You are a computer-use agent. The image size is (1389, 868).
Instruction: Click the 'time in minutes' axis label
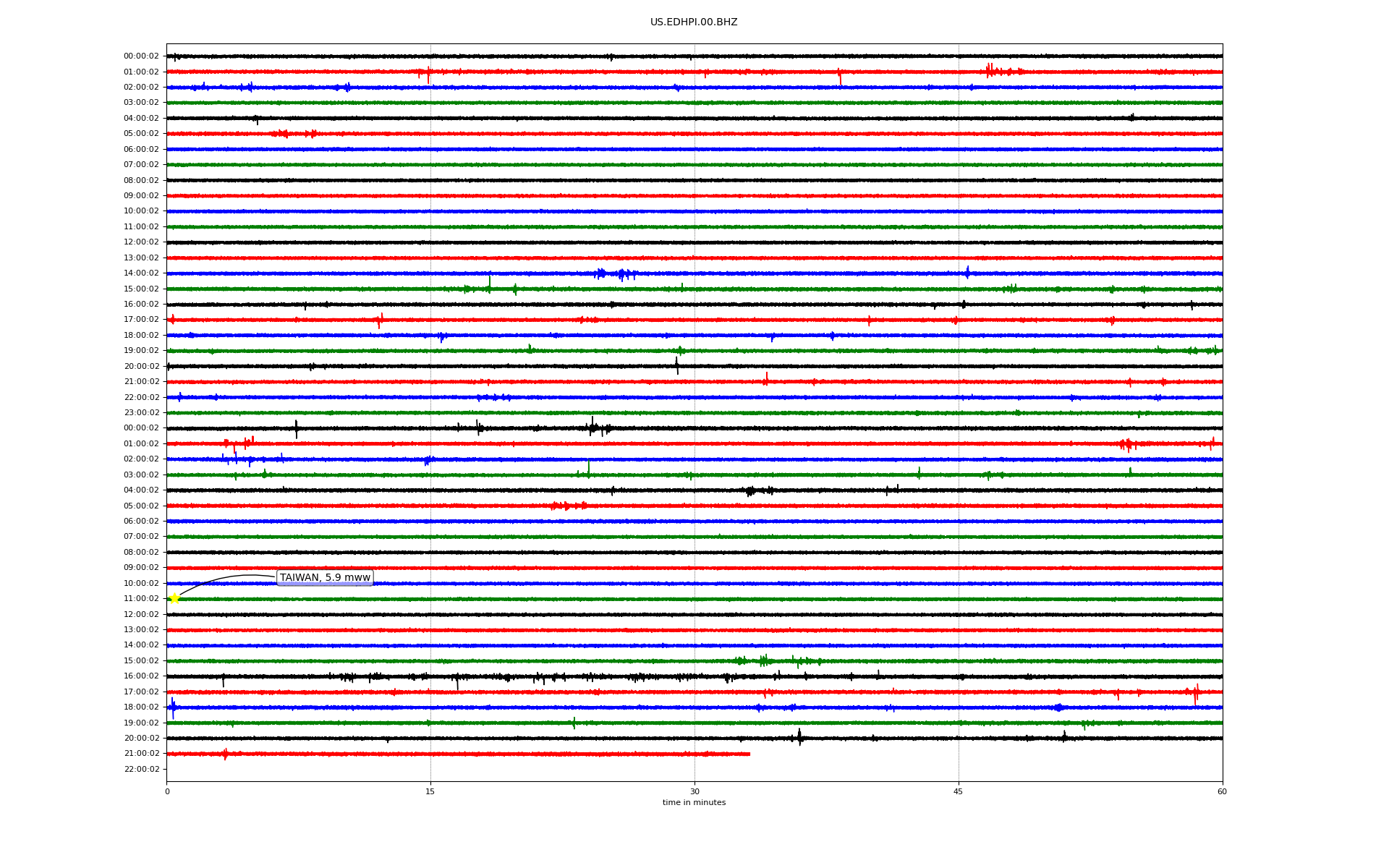tap(694, 802)
